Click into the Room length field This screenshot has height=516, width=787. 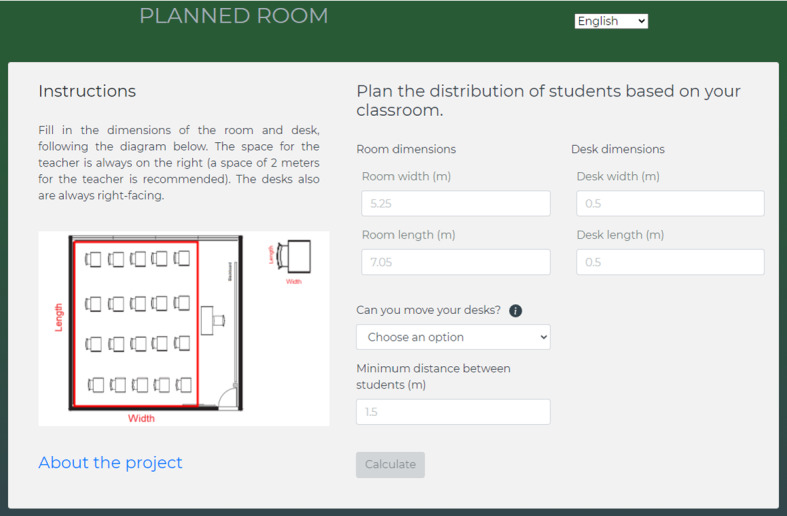[x=456, y=262]
